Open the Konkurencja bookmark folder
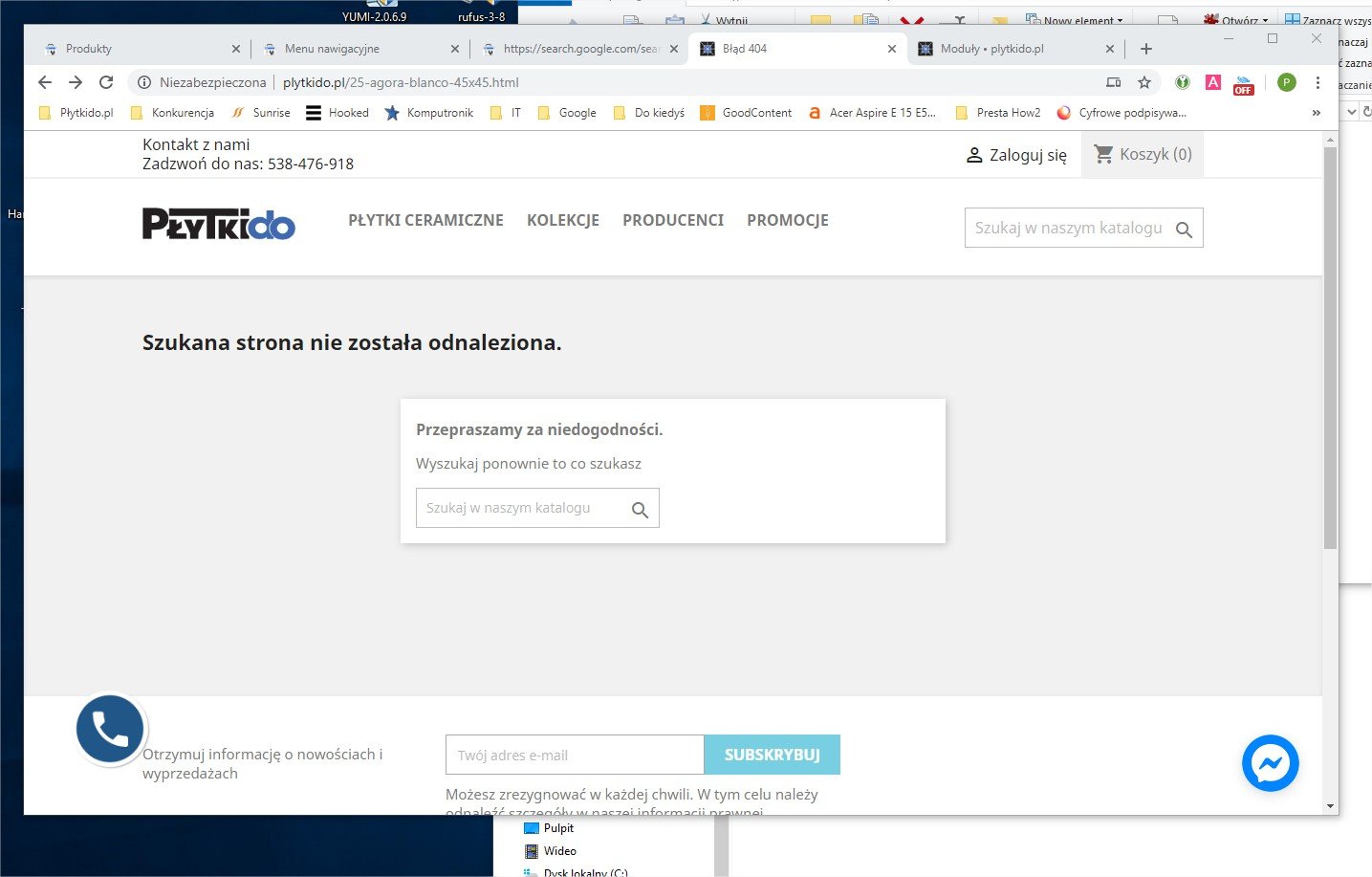The width and height of the screenshot is (1372, 877). 172,113
